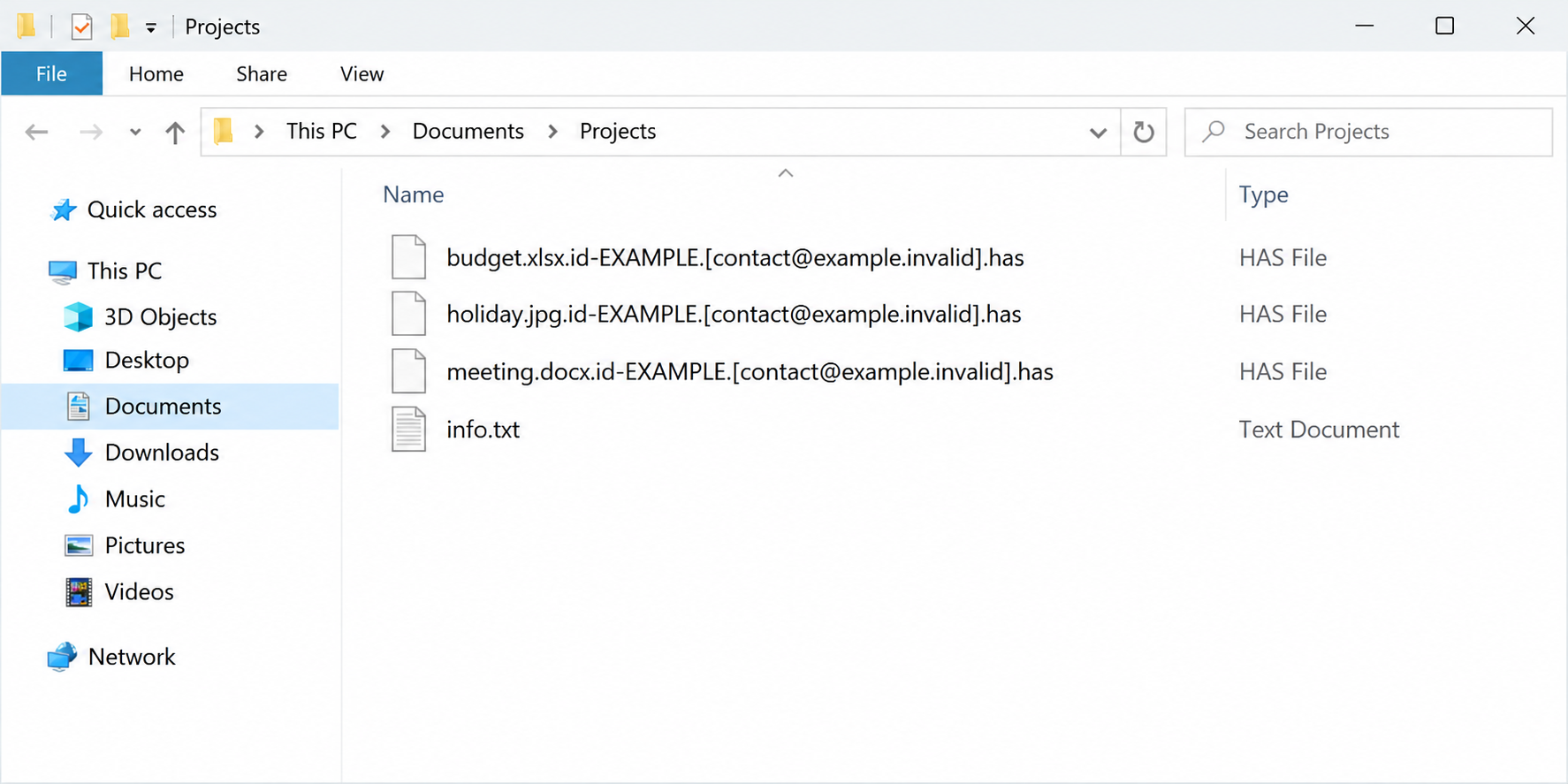Click the Search Projects input field
The height and width of the screenshot is (784, 1568).
pyautogui.click(x=1368, y=132)
